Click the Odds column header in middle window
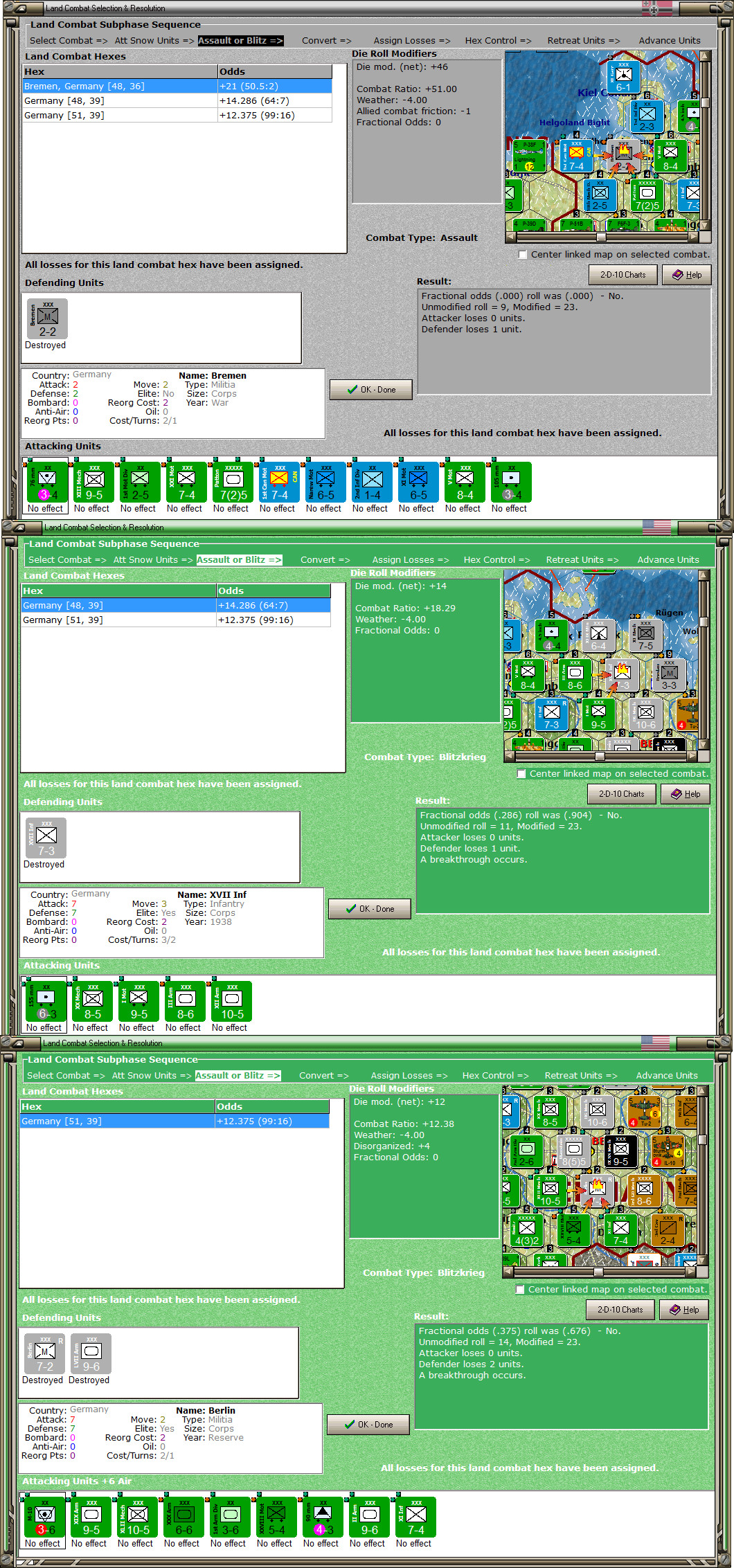 274,591
